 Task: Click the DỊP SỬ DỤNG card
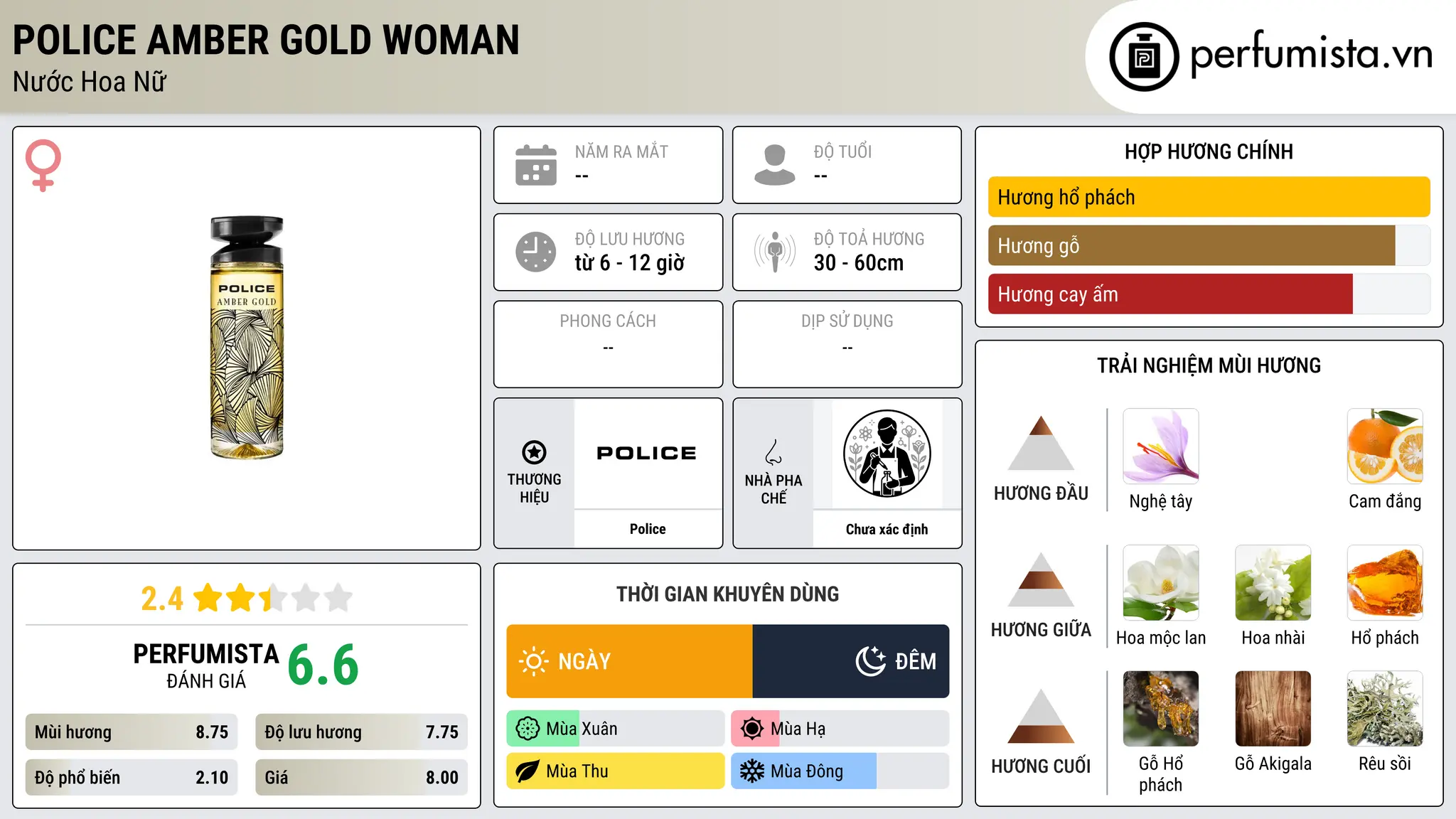click(847, 344)
